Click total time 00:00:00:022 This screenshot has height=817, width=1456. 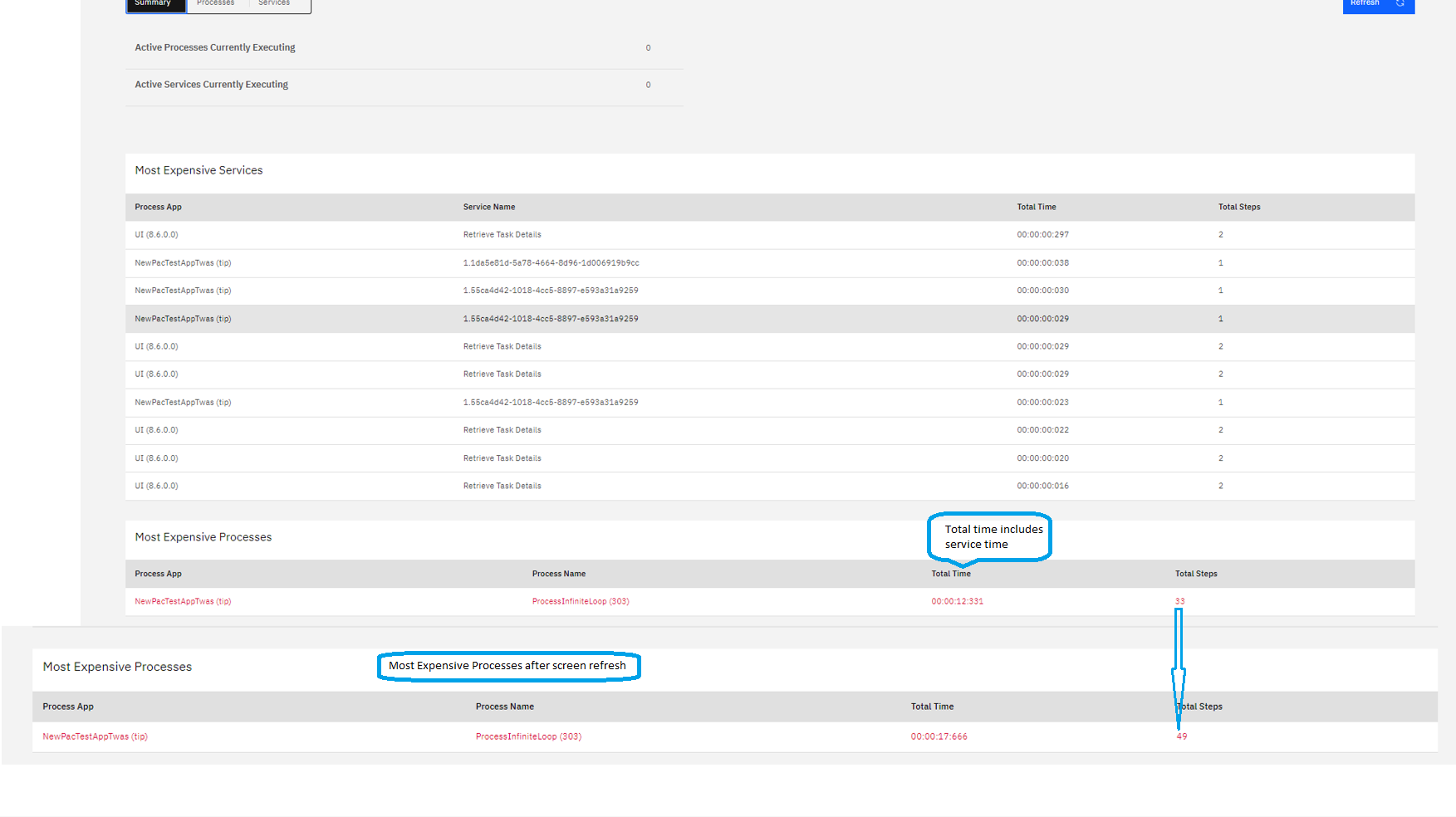pos(1043,430)
